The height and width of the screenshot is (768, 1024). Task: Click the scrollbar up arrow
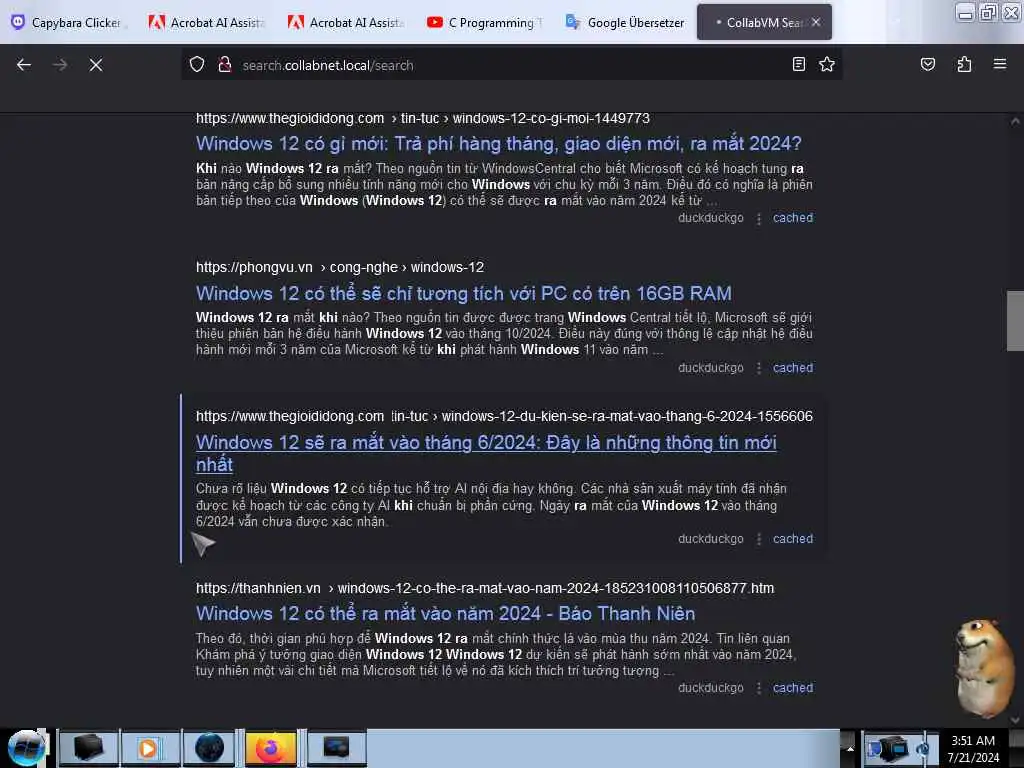[x=1015, y=121]
